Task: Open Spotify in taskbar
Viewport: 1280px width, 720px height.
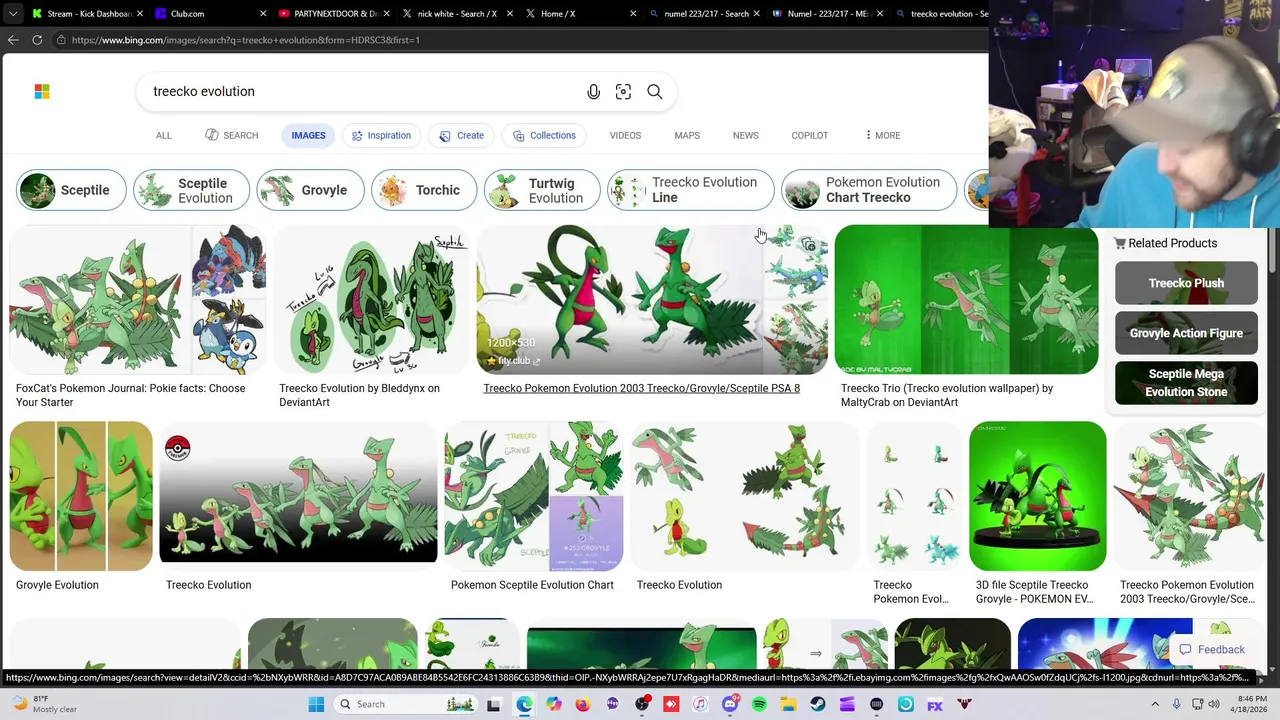Action: [x=759, y=705]
